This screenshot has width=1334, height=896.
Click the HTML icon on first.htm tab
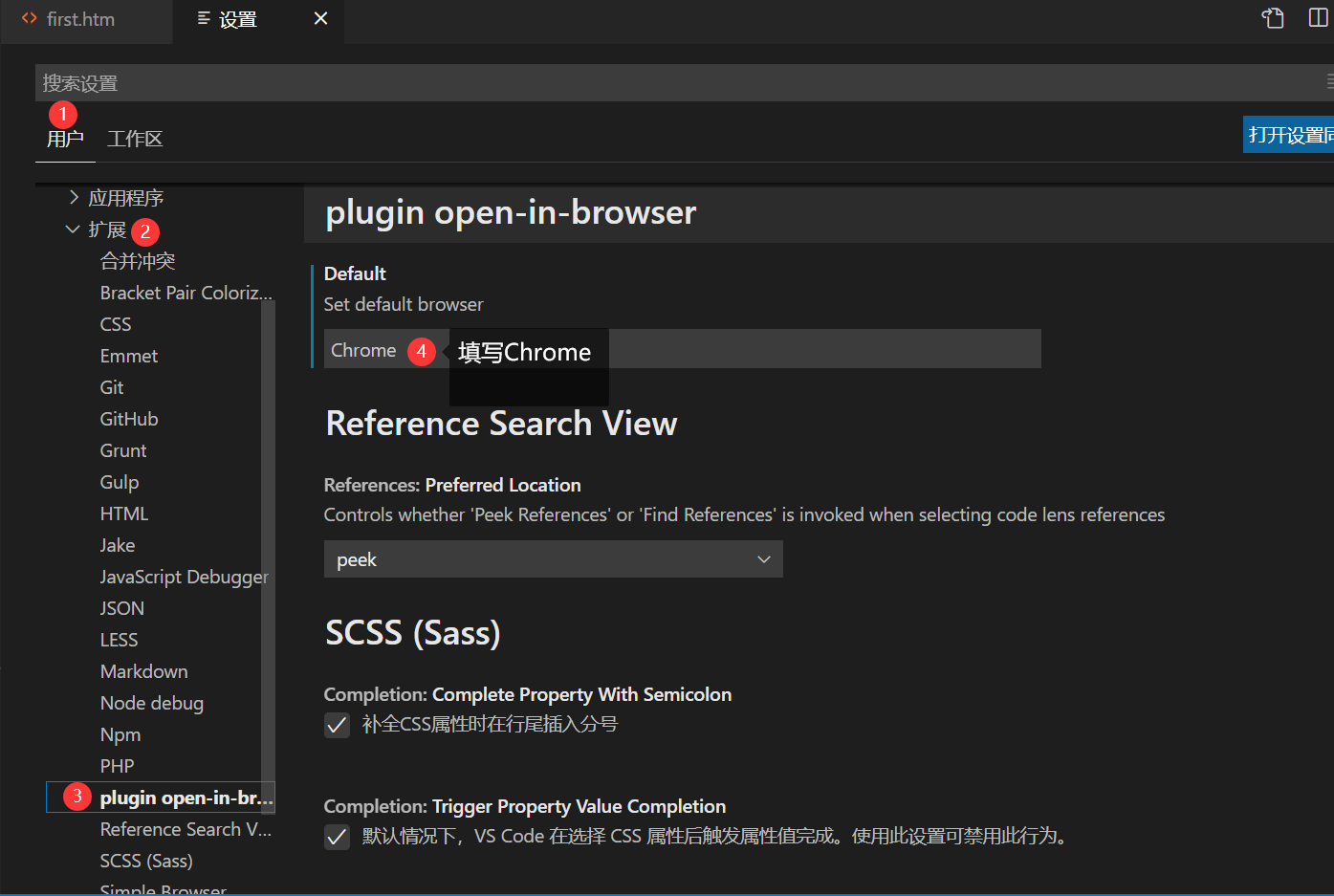pos(28,18)
